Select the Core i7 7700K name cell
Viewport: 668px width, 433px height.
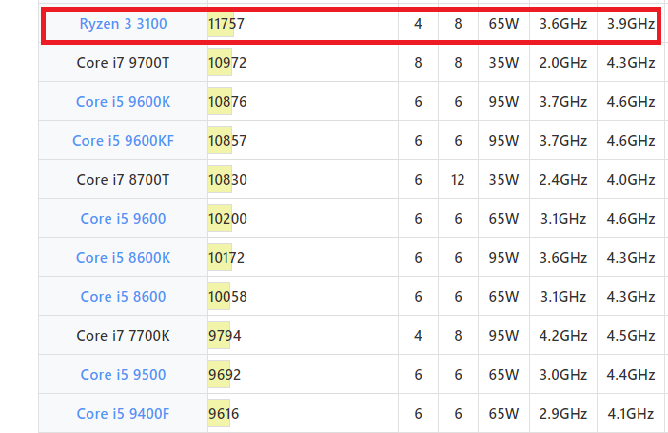(x=123, y=336)
